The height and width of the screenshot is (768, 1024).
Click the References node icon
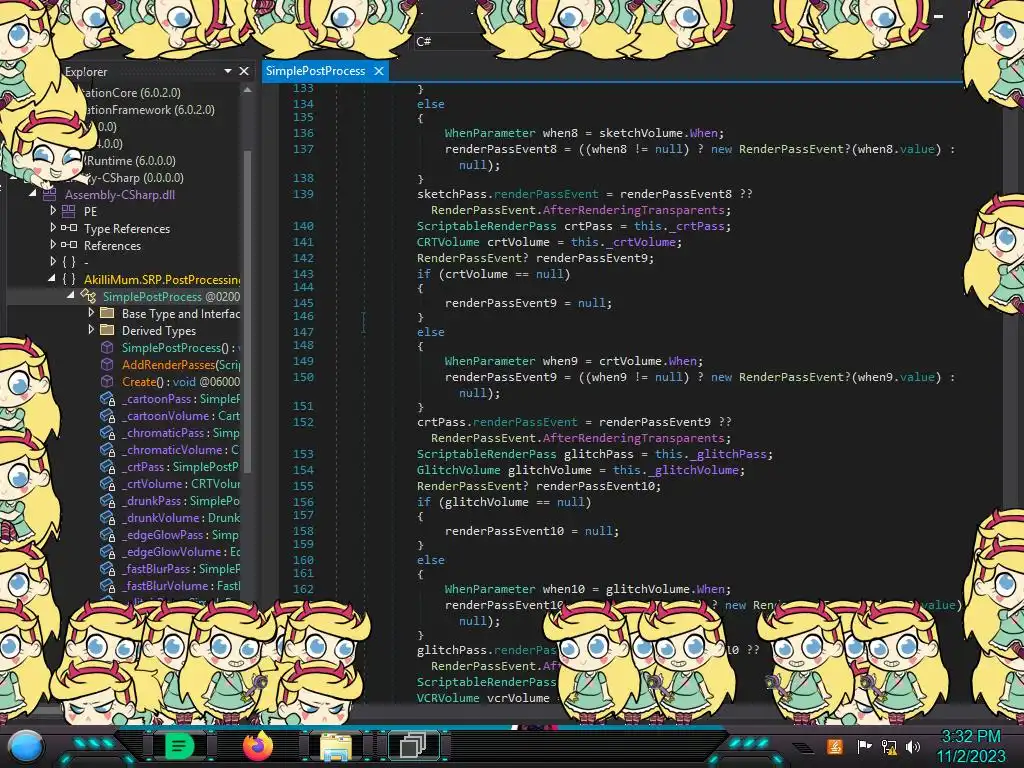pos(69,245)
